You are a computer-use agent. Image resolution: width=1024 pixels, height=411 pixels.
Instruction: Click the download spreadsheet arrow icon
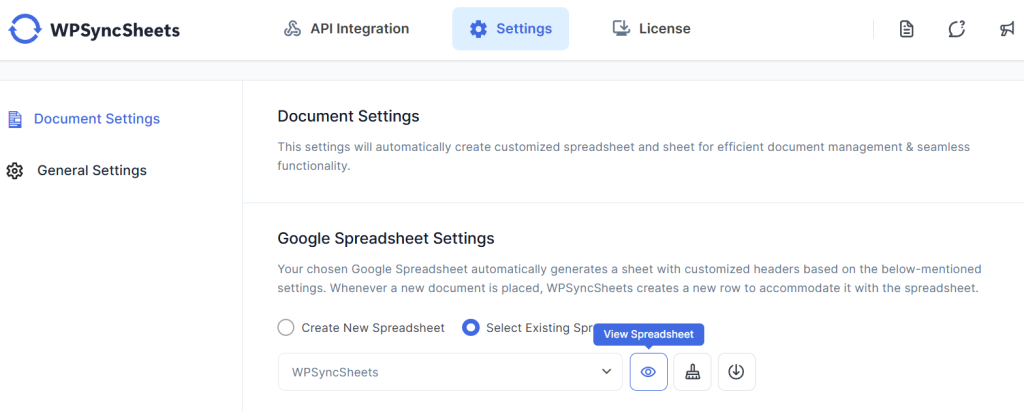click(x=737, y=372)
